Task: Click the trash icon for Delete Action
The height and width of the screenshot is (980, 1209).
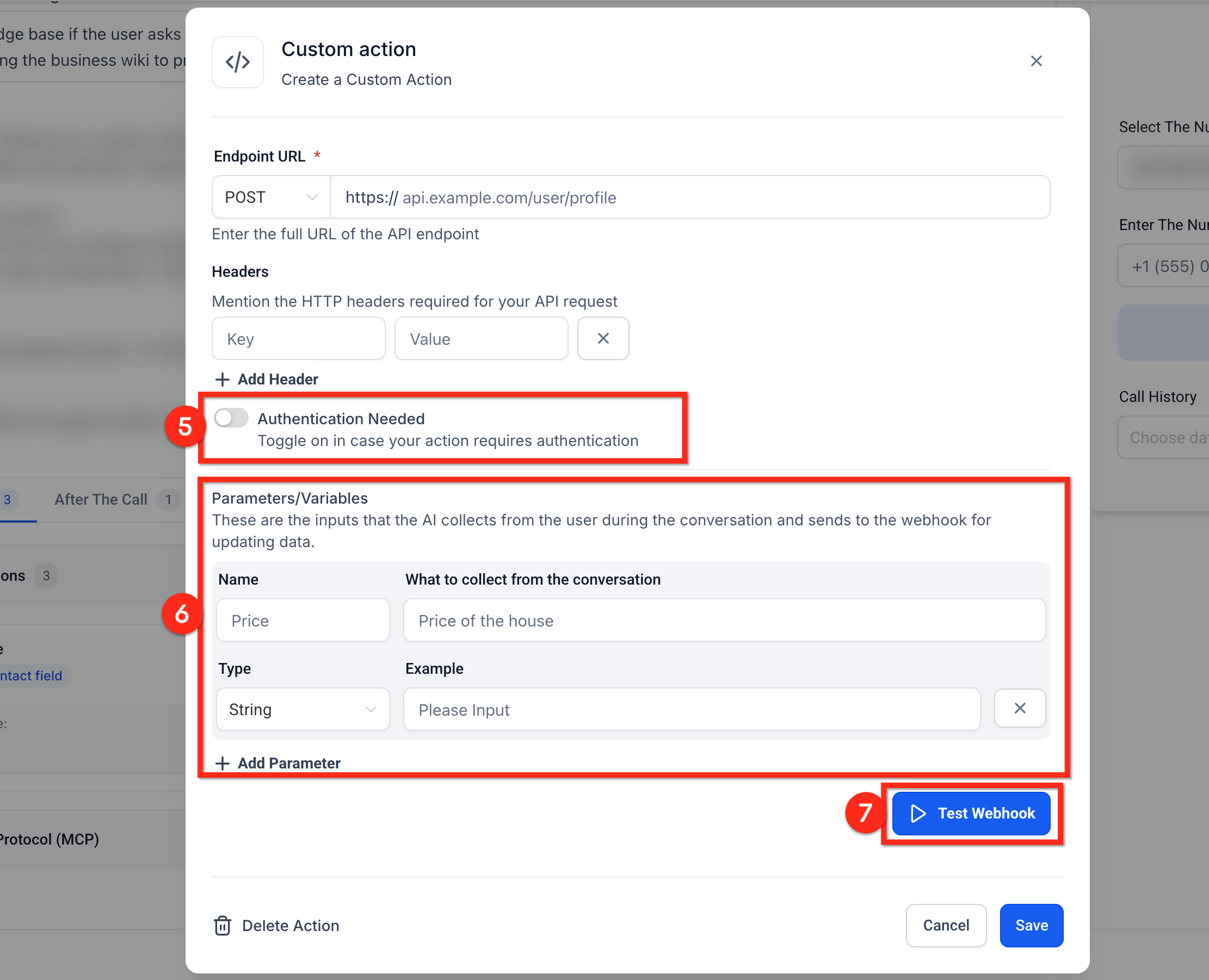Action: pos(223,926)
